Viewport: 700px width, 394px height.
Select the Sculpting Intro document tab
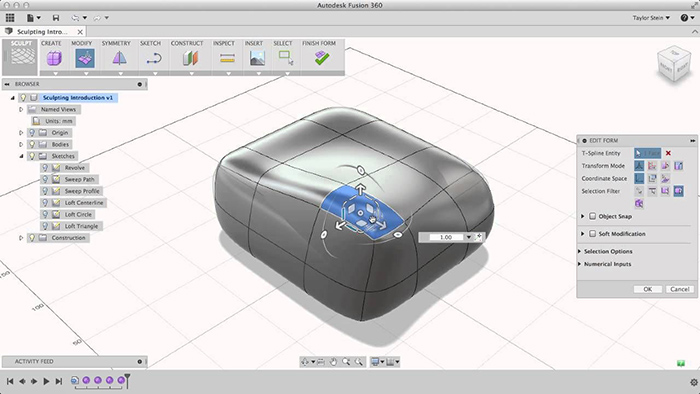coord(42,32)
